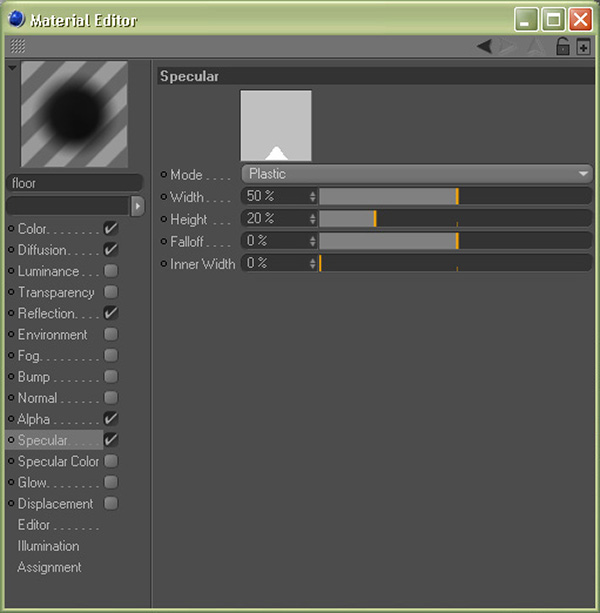Select the Color channel label
The image size is (600, 613).
coord(33,229)
